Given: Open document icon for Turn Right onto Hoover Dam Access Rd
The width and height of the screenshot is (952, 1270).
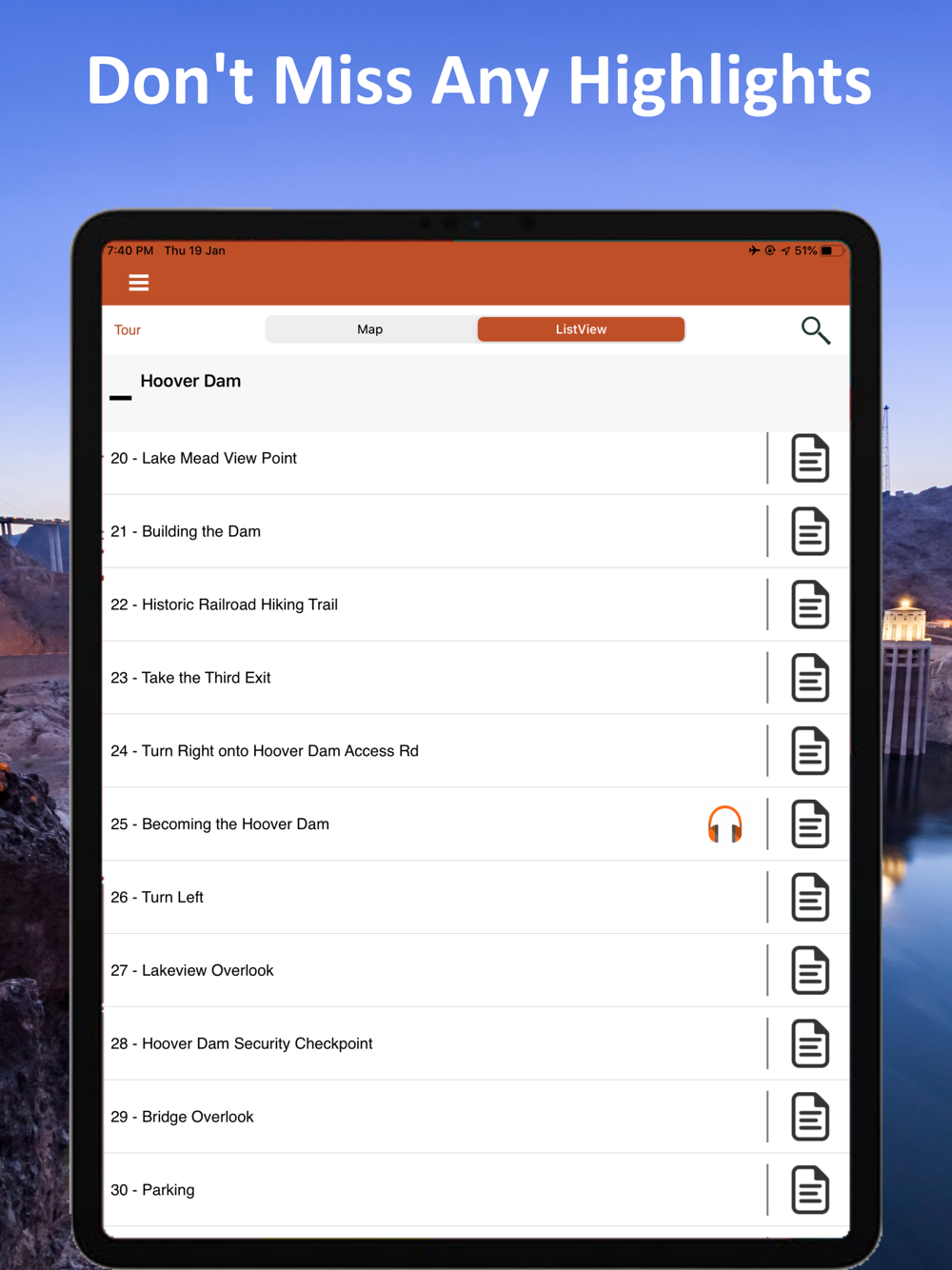Looking at the screenshot, I should [x=810, y=751].
